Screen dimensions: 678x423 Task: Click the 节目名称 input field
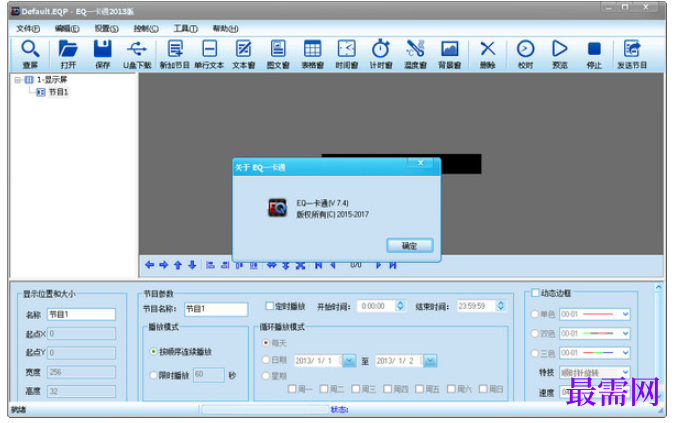[x=216, y=309]
